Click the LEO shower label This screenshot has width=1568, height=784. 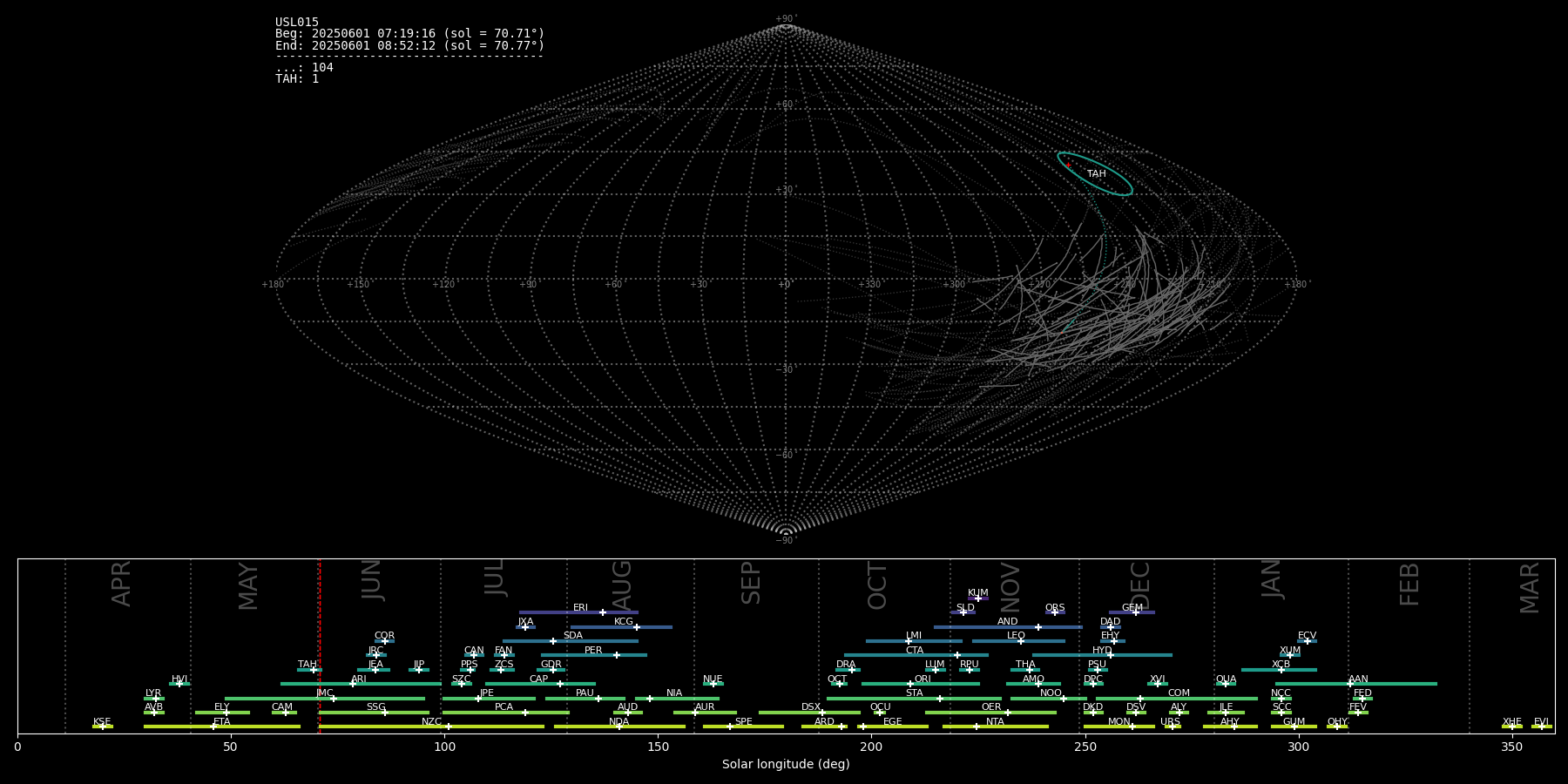tap(1017, 636)
